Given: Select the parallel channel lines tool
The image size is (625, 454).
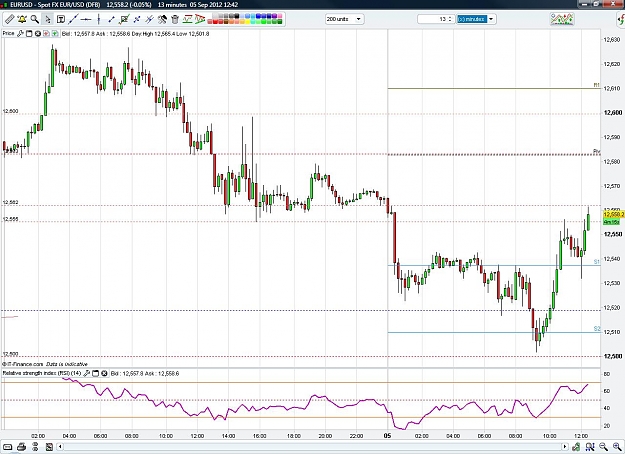Looking at the screenshot, I should coord(149,19).
